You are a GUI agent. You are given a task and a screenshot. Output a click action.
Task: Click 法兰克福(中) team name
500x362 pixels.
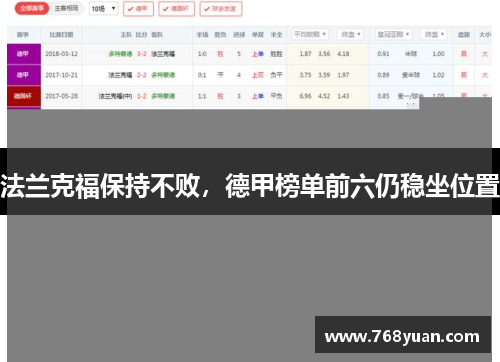click(x=116, y=96)
